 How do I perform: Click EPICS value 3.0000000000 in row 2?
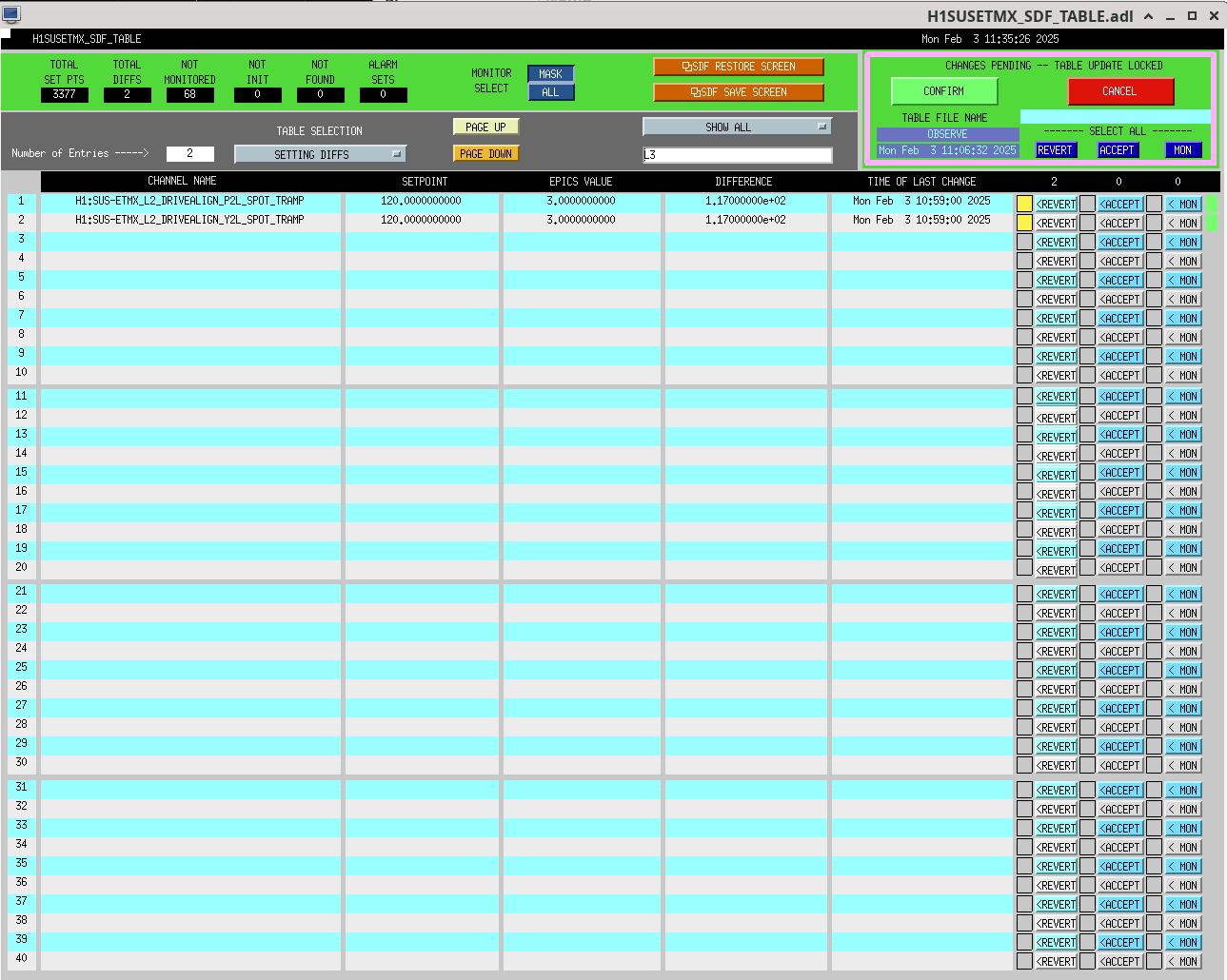pos(582,220)
